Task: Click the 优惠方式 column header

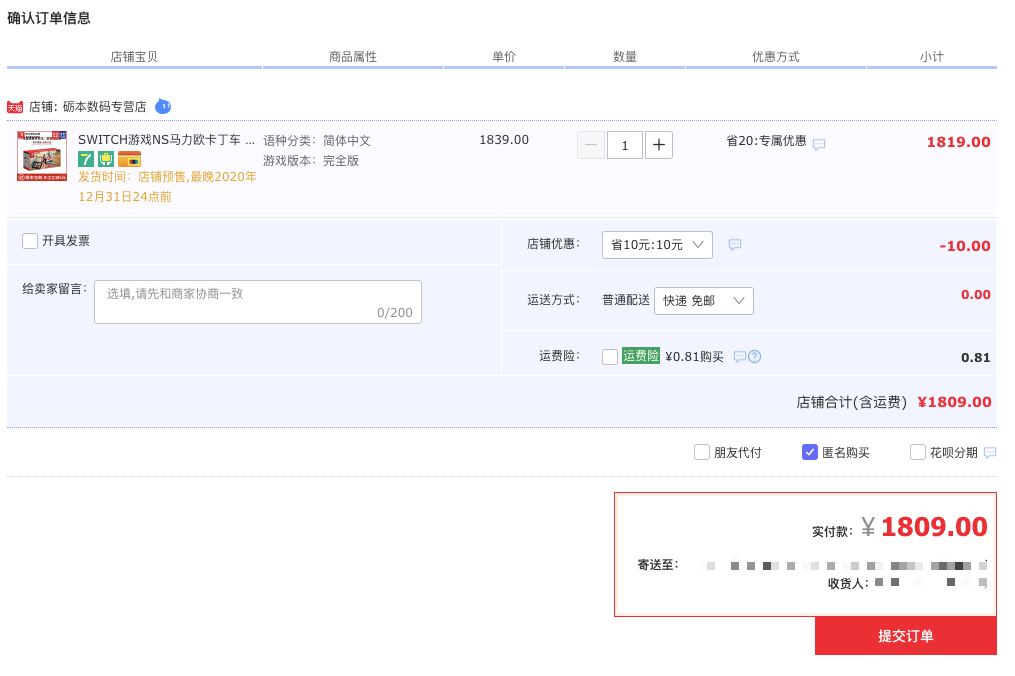Action: [x=775, y=57]
